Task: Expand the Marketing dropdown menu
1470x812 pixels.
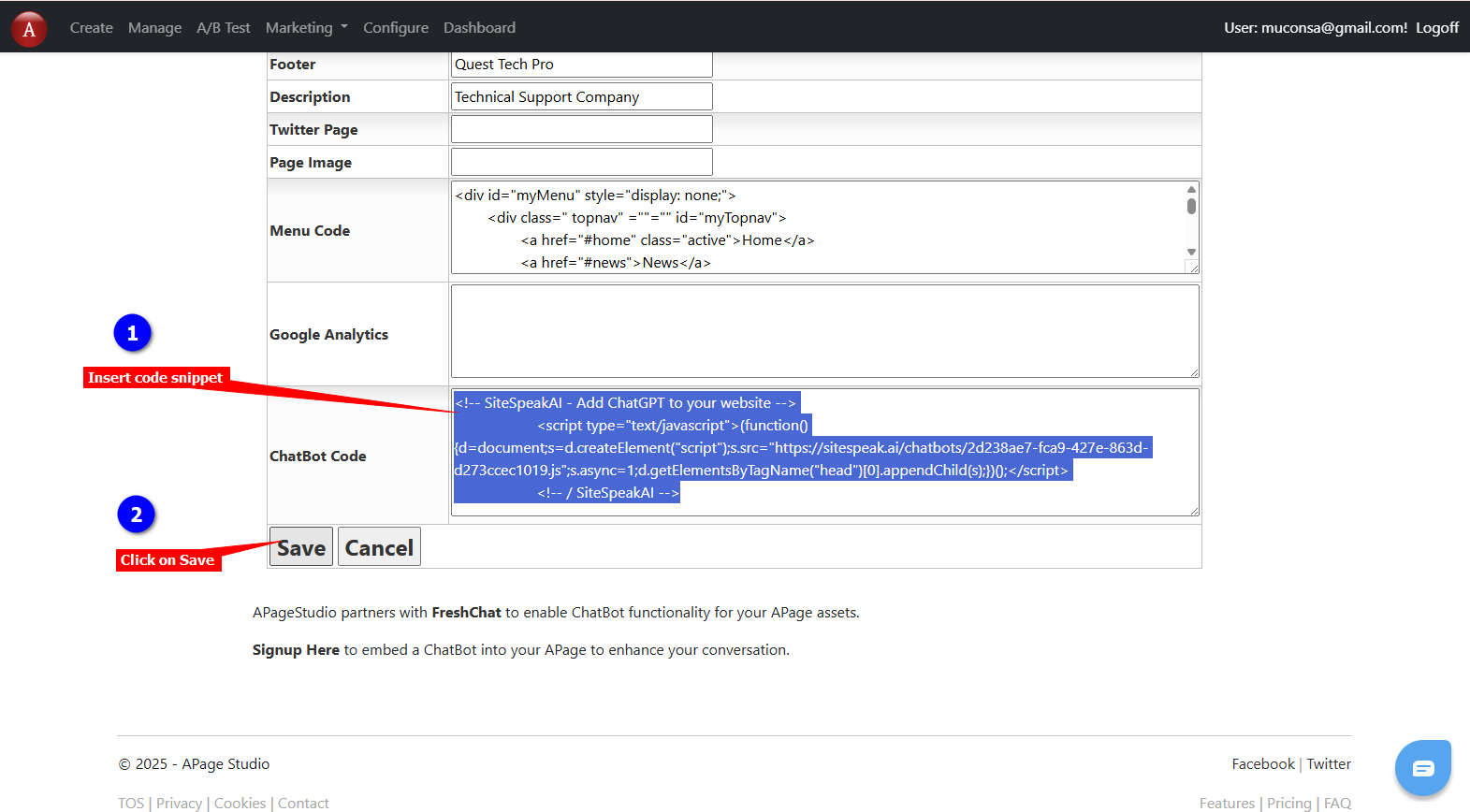Action: point(306,28)
